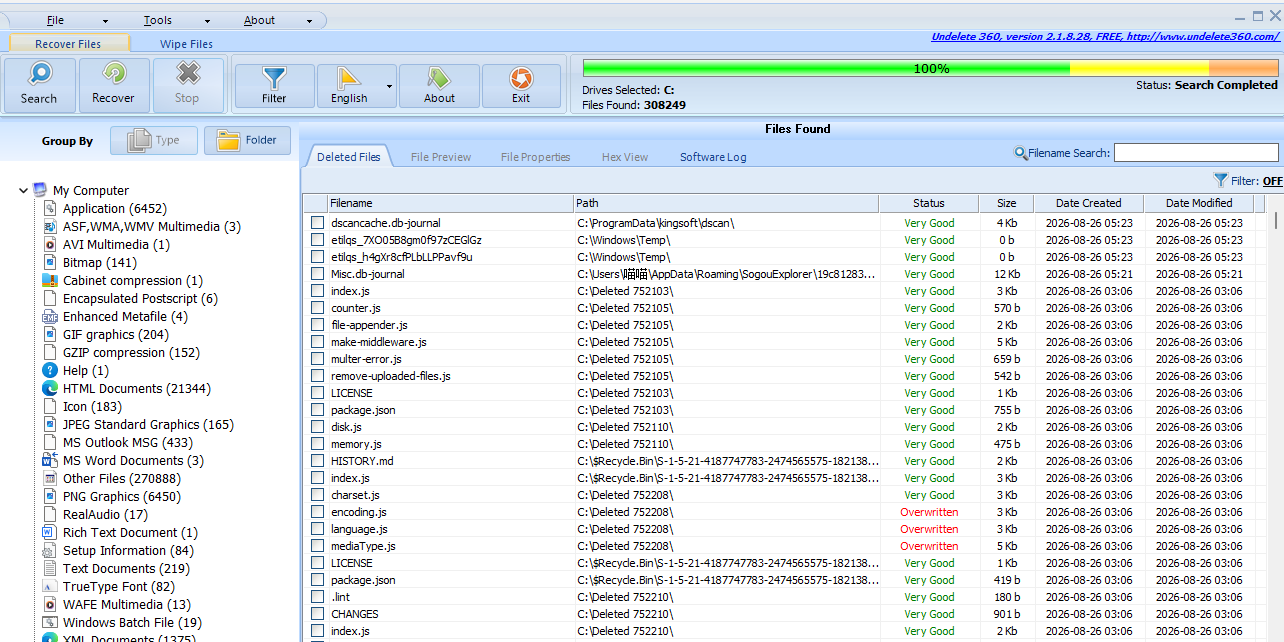Click the Exit toolbar button
This screenshot has height=642, width=1284.
[x=521, y=86]
